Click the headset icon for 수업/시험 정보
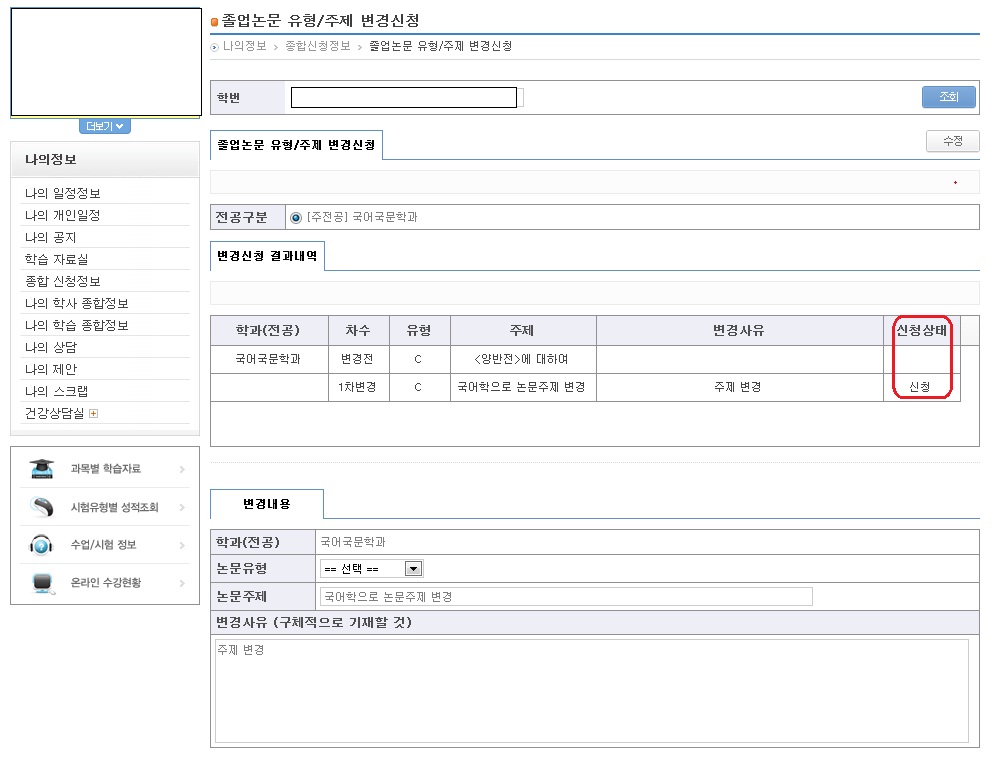Image resolution: width=1006 pixels, height=766 pixels. tap(41, 545)
